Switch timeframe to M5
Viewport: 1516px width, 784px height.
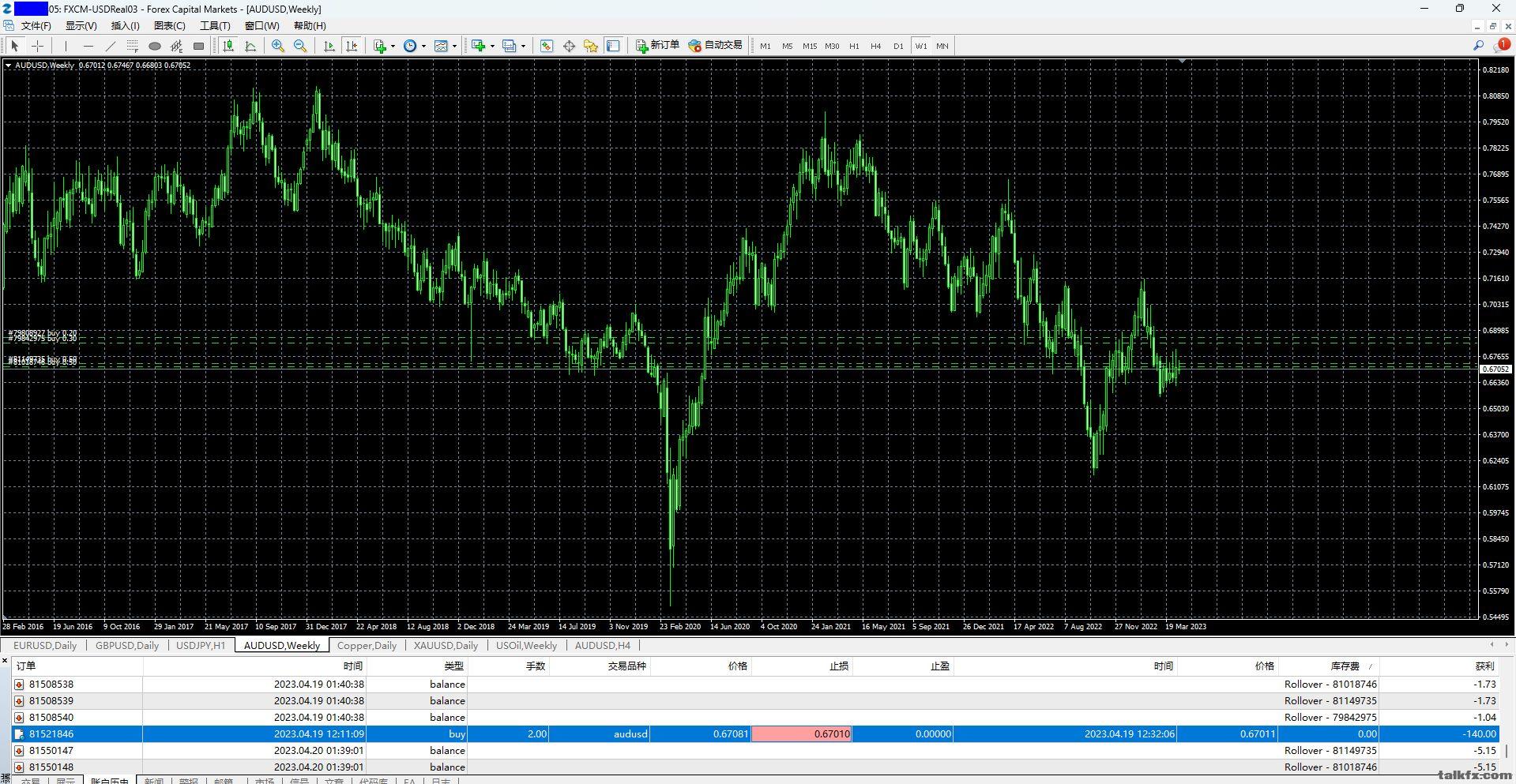tap(788, 46)
